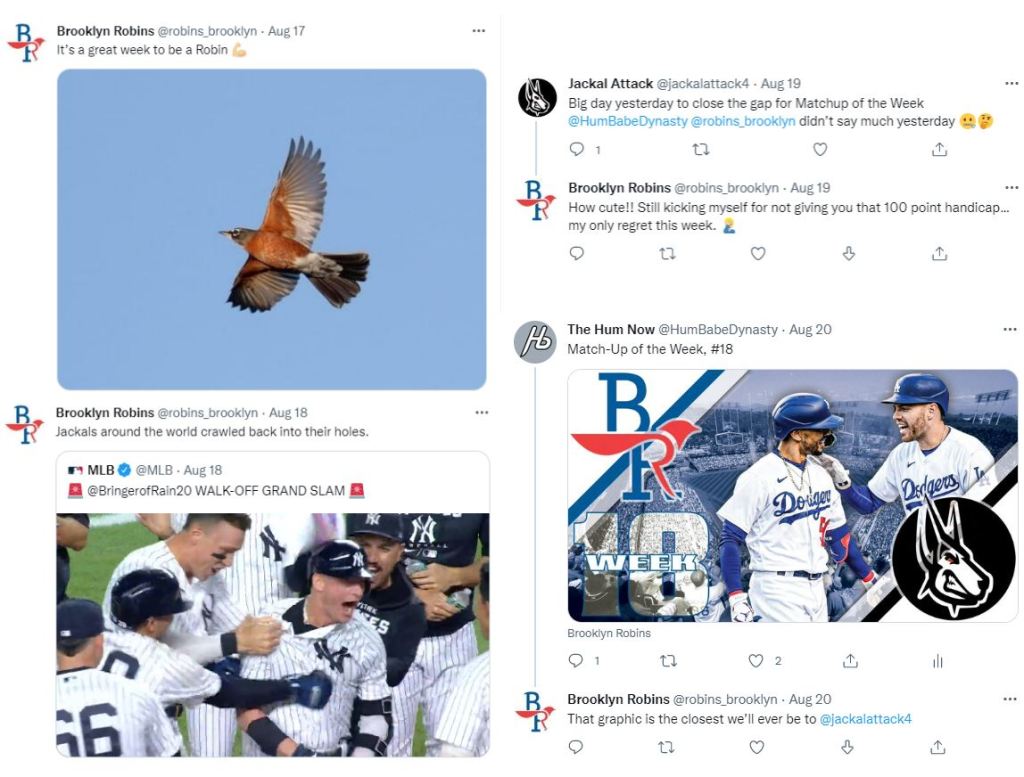Like The Hum Now's Match-Up of the Week tweet
Viewport: 1024px width, 777px height.
click(x=756, y=661)
